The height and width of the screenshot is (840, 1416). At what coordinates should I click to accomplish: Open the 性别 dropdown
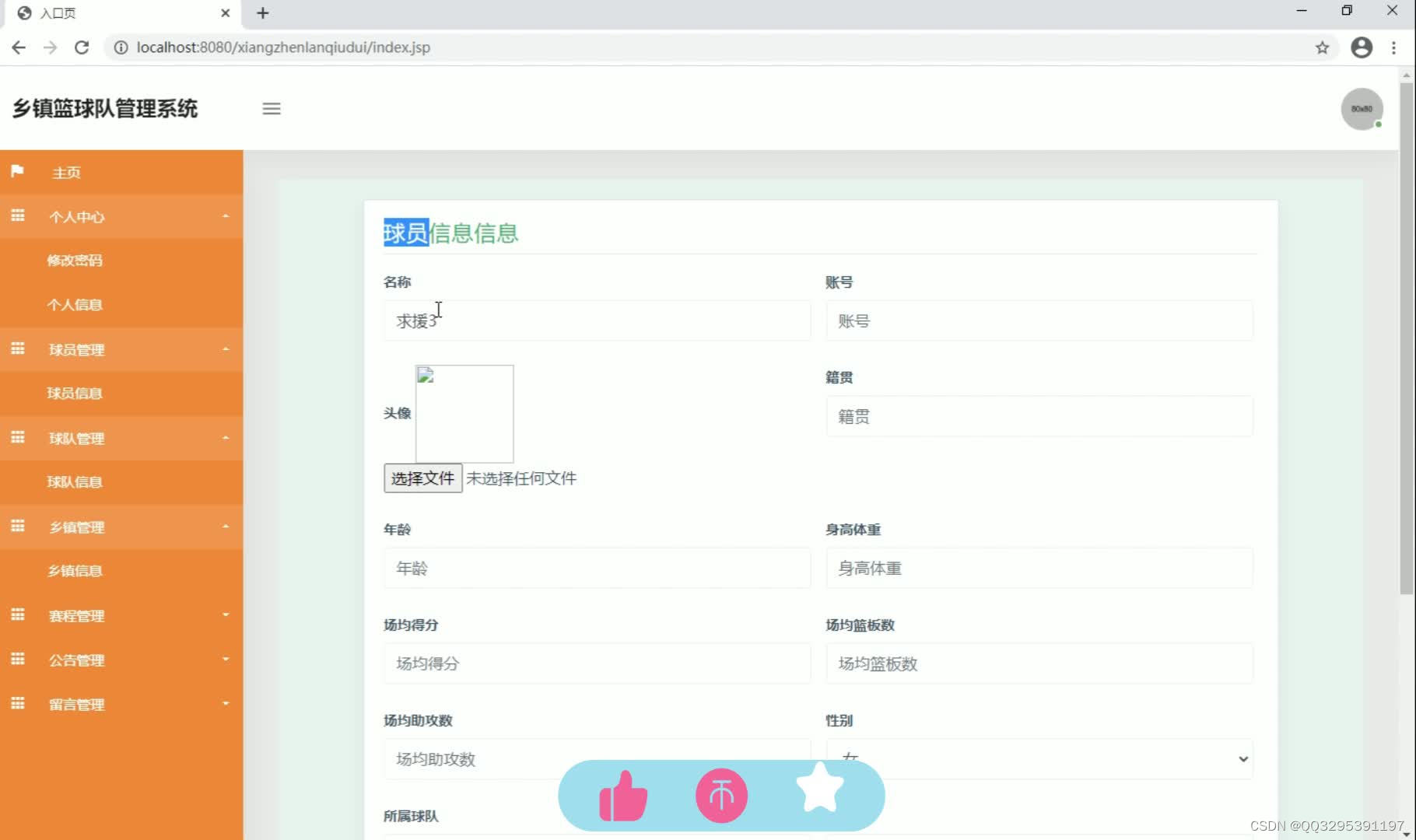(x=1039, y=758)
